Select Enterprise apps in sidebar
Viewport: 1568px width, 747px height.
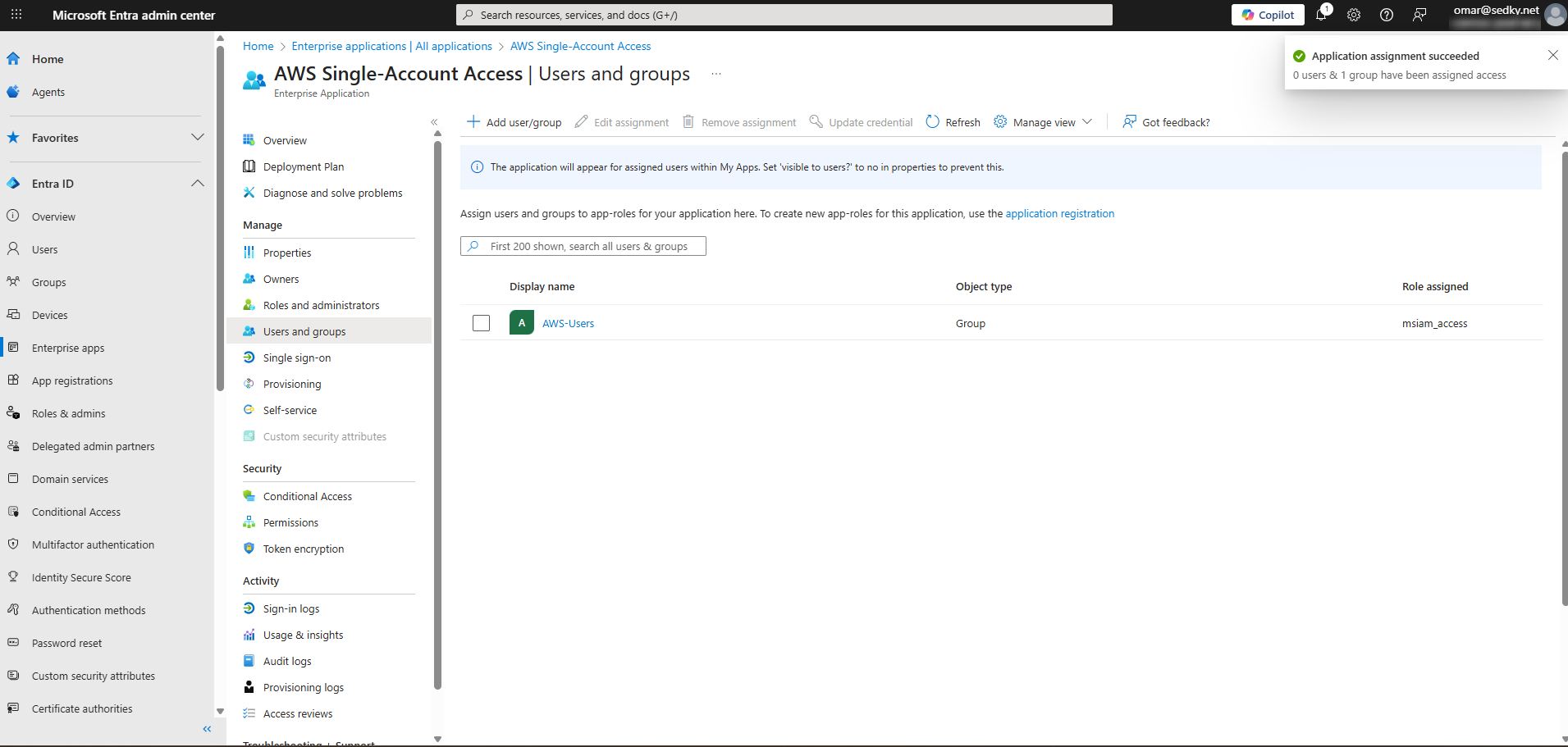click(x=68, y=348)
